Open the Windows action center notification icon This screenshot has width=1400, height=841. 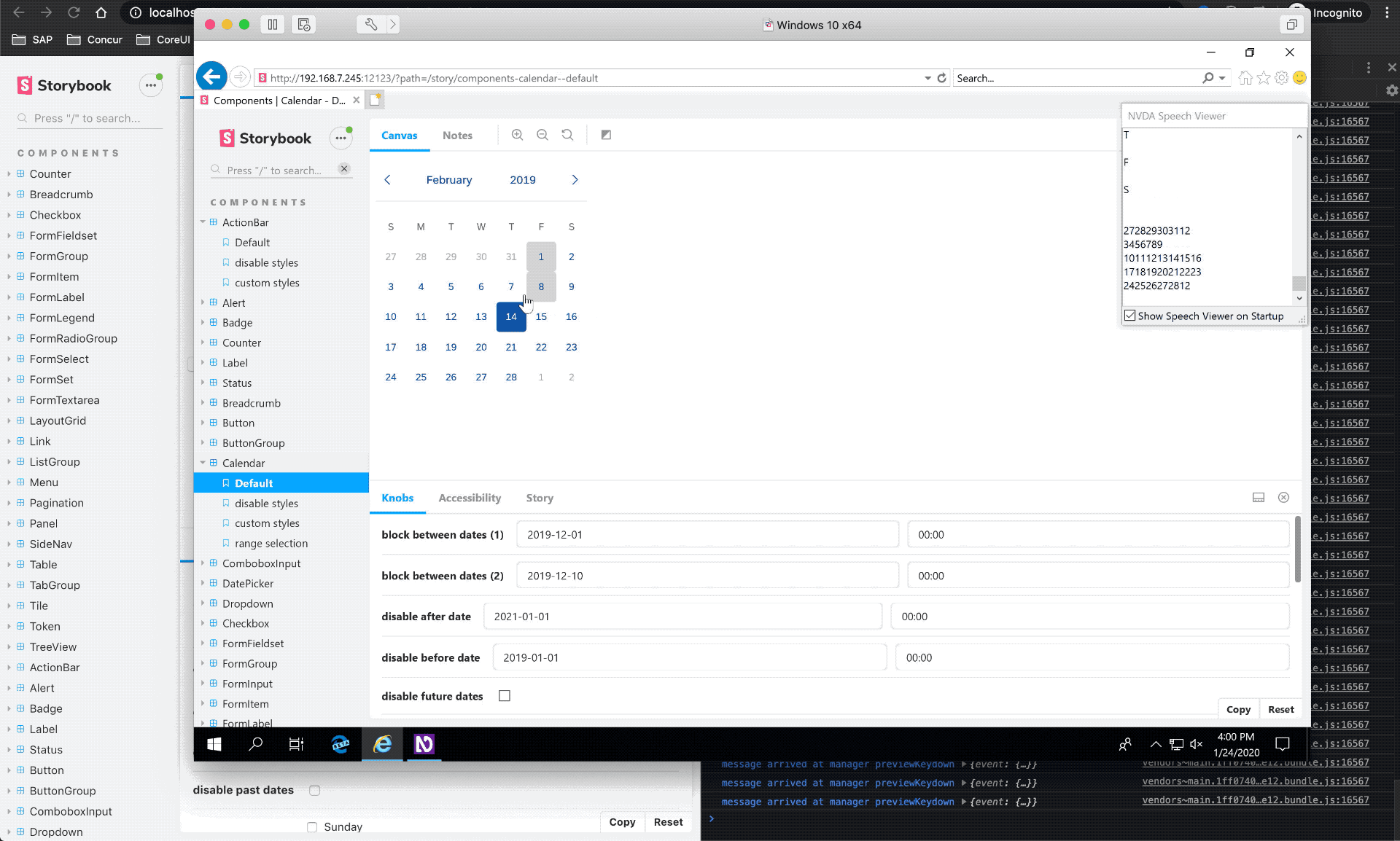(1283, 744)
